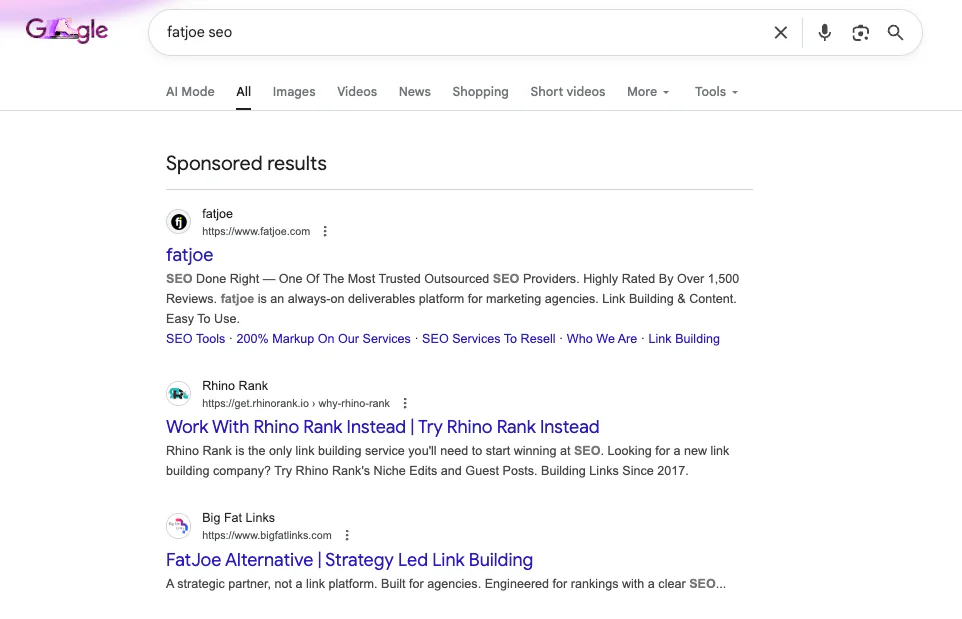Click the get.rhinorank.io why-rhino-rank URL text
Image resolution: width=962 pixels, height=619 pixels.
coord(296,403)
